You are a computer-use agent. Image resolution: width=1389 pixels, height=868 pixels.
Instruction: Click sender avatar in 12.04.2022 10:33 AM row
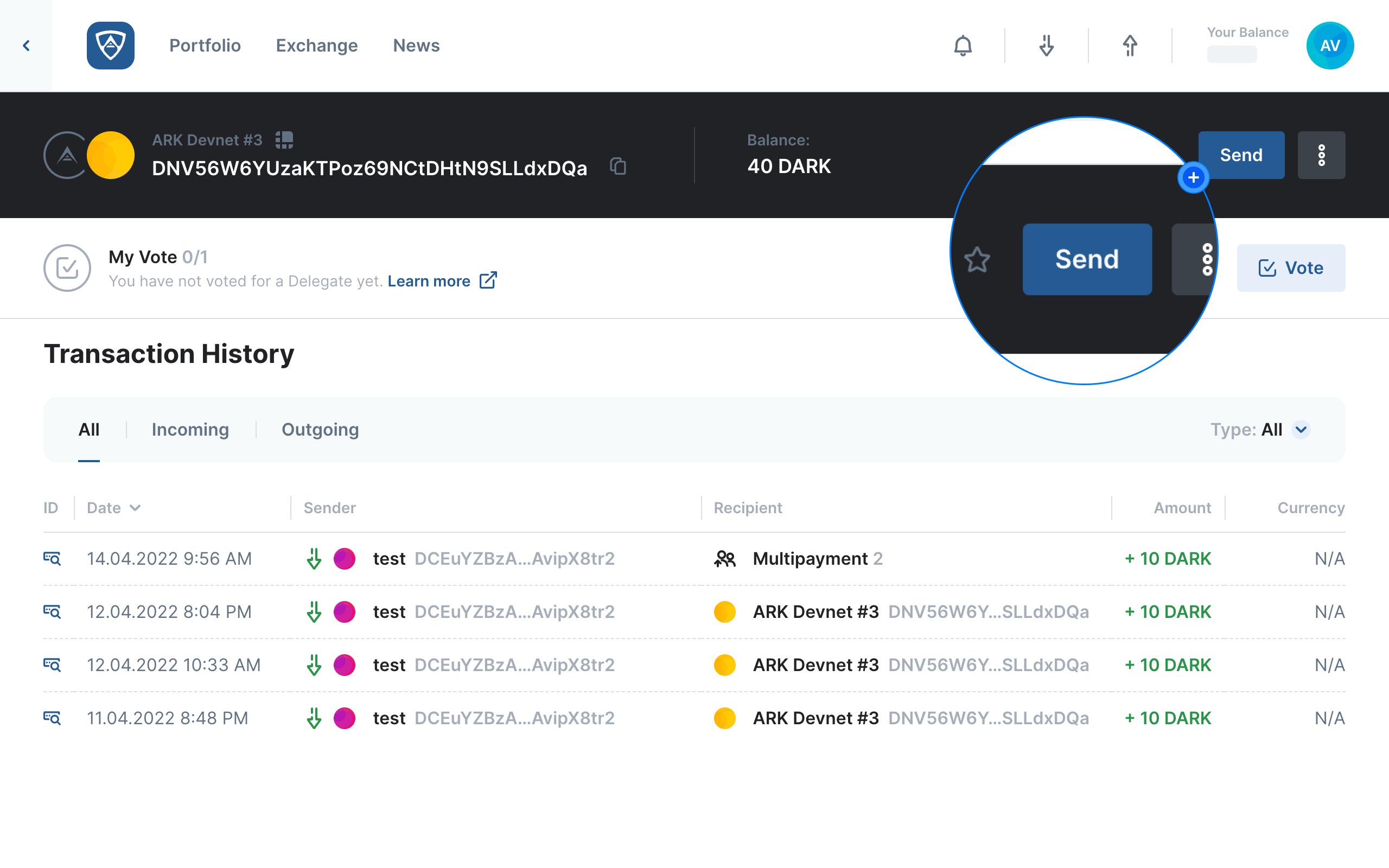point(345,665)
